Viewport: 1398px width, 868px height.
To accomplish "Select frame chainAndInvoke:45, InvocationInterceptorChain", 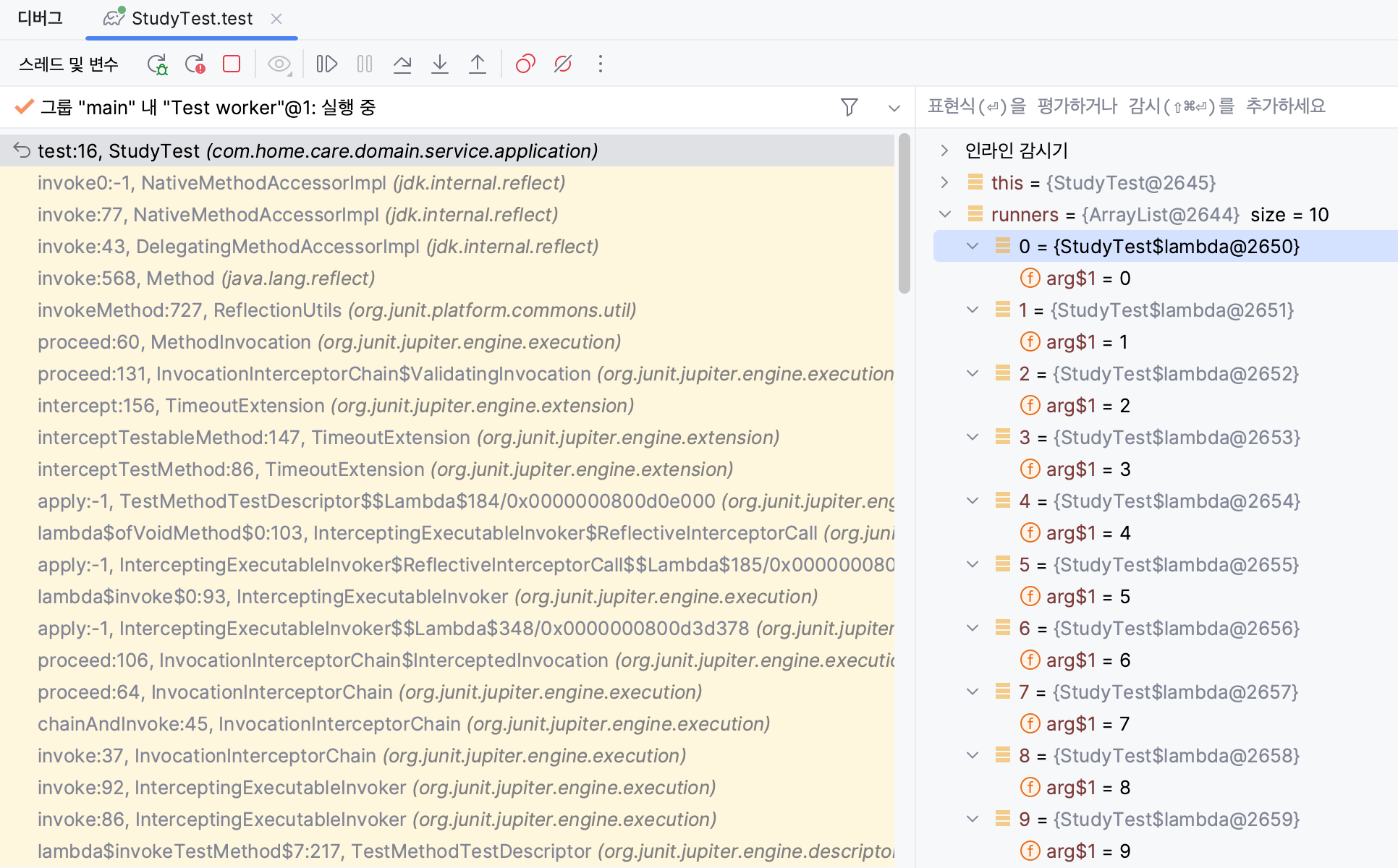I will (x=447, y=723).
